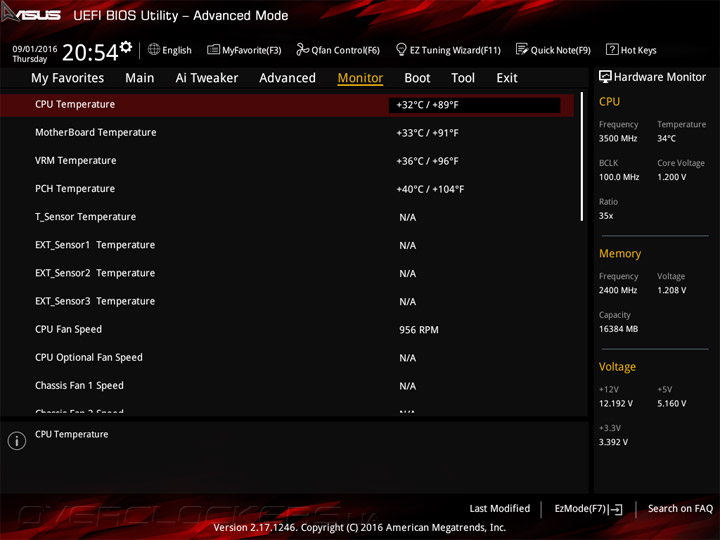This screenshot has width=720, height=540.
Task: Click the date 09/01/2016
Action: 35,49
